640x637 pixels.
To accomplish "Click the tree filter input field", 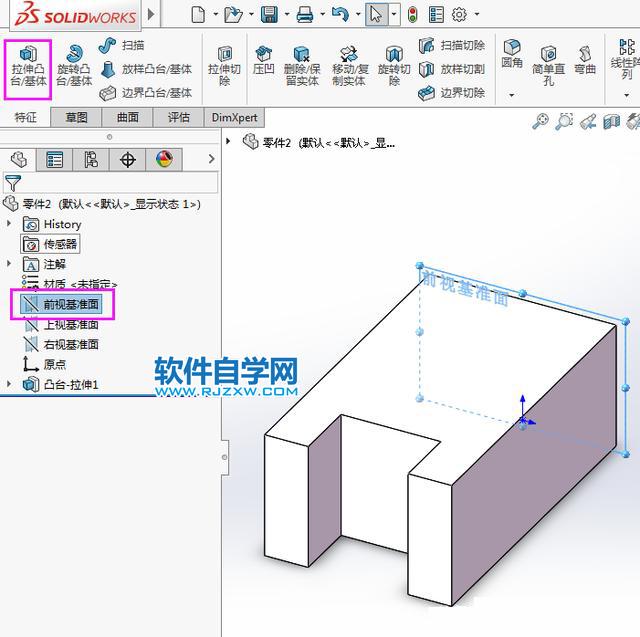I will pyautogui.click(x=110, y=182).
